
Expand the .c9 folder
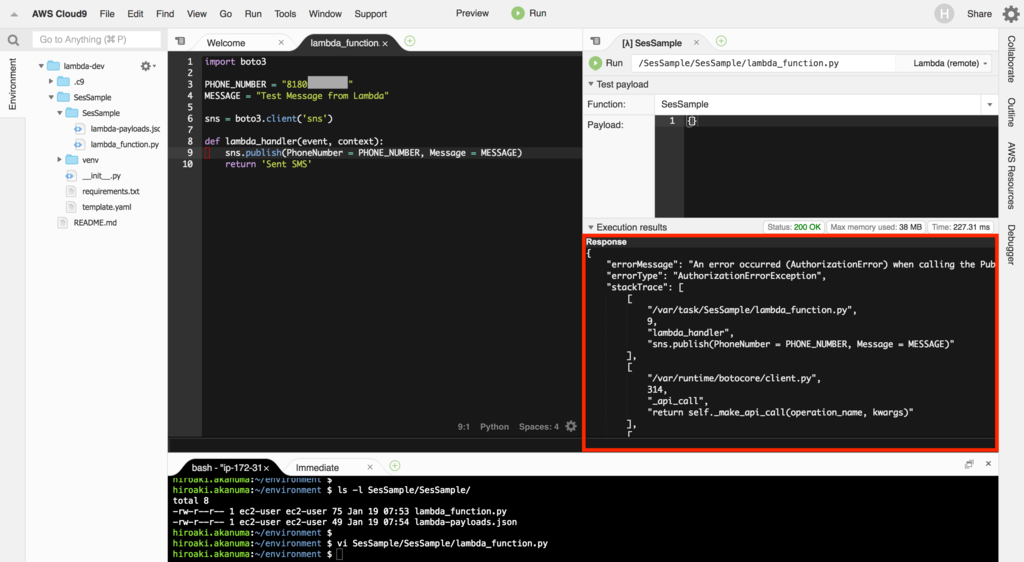coord(51,82)
